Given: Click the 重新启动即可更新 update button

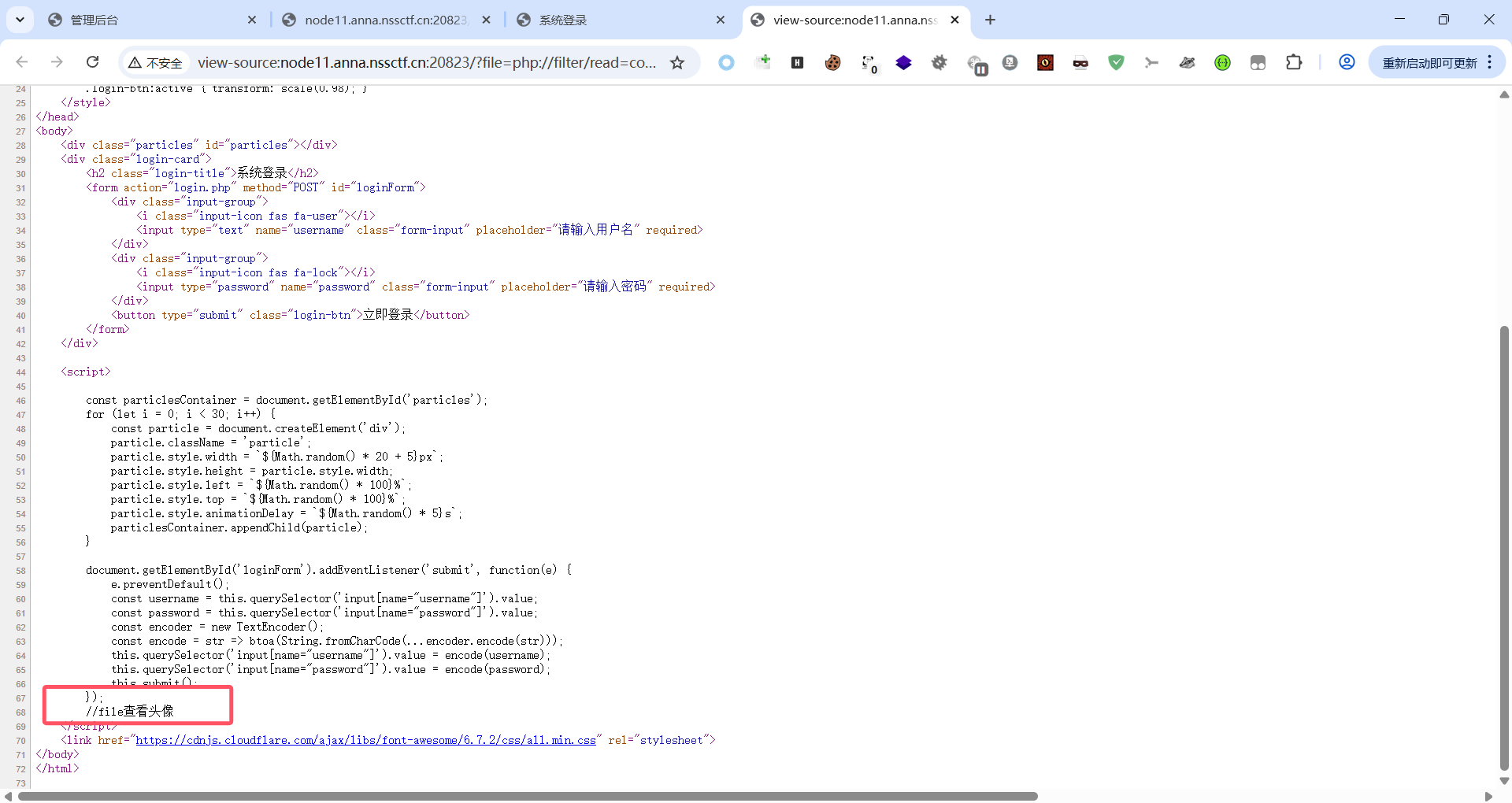Looking at the screenshot, I should point(1429,63).
